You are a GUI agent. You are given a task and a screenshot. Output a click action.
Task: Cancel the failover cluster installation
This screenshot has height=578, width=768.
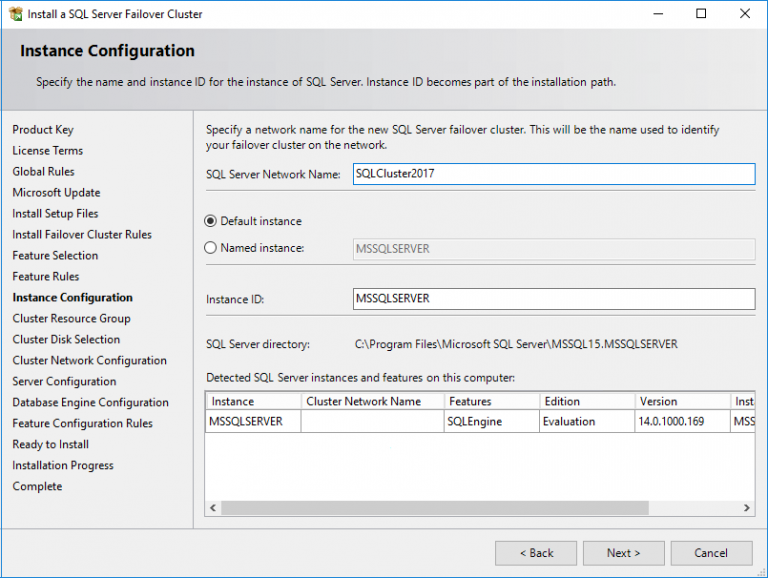click(x=711, y=553)
